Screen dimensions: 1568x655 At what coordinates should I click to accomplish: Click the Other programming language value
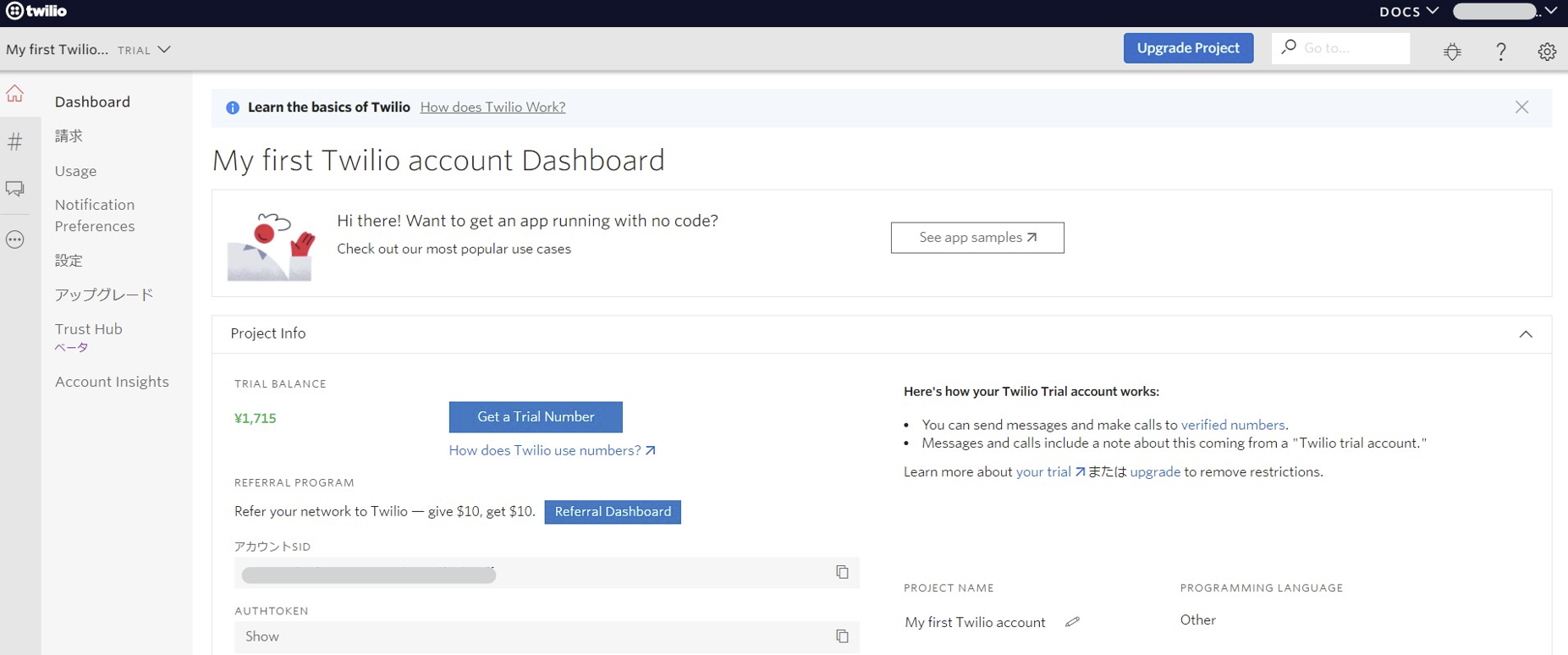pos(1198,620)
